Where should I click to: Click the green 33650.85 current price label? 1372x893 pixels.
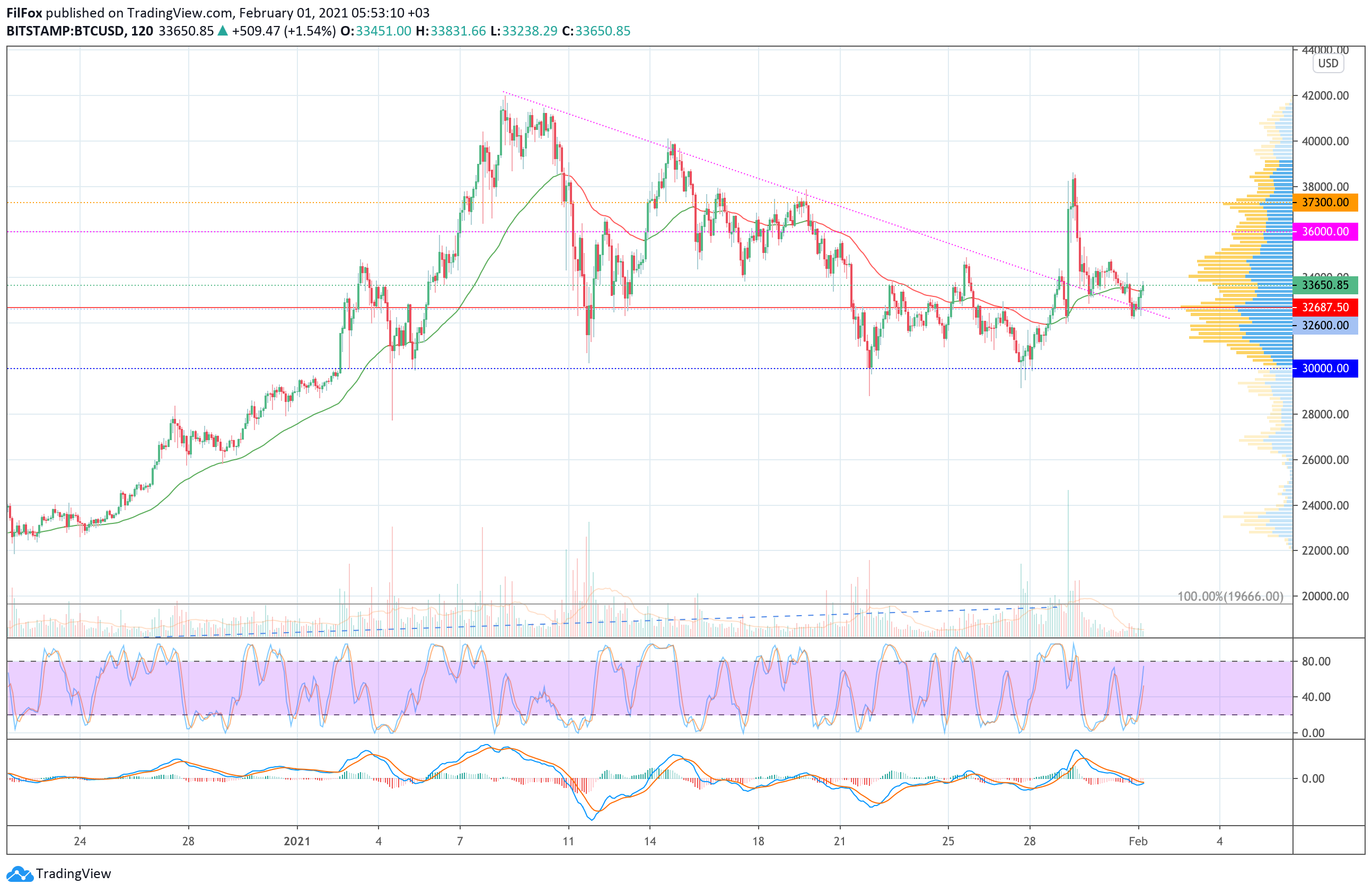pos(1325,285)
